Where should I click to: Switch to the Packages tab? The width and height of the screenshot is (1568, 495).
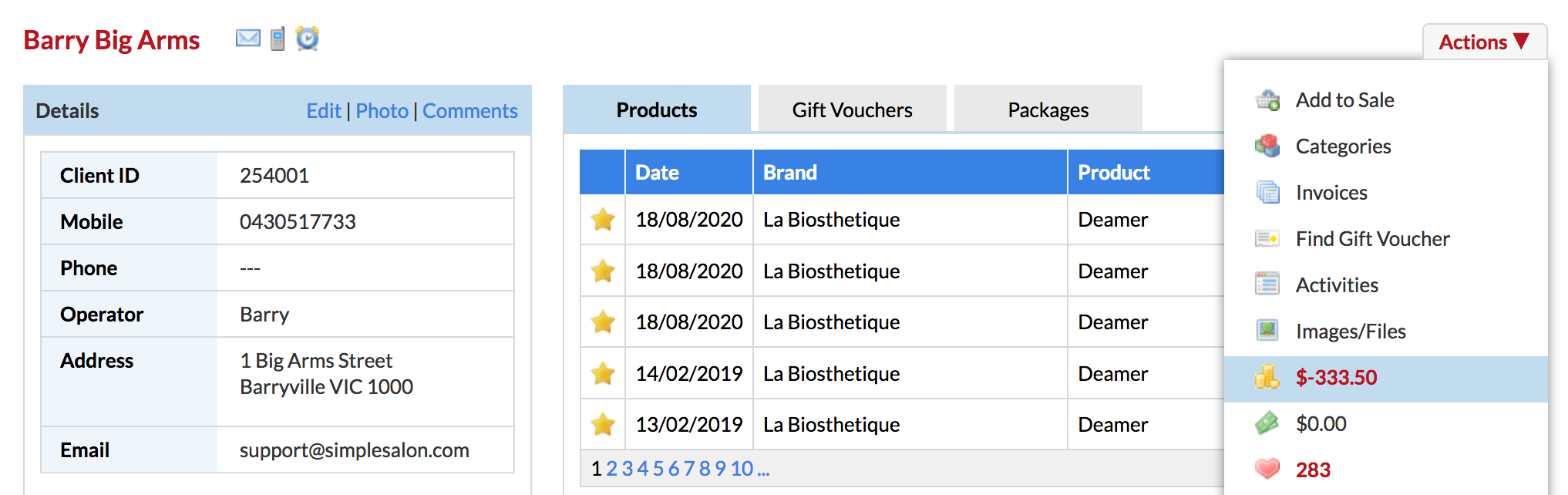click(x=1048, y=109)
